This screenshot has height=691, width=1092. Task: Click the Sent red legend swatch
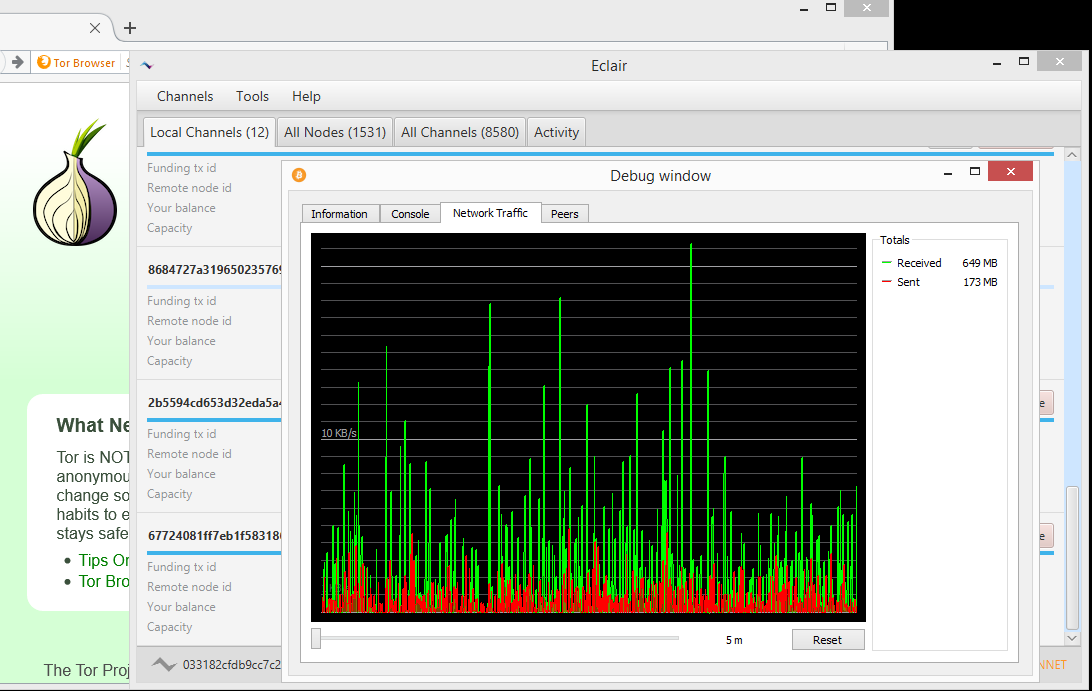(x=887, y=281)
